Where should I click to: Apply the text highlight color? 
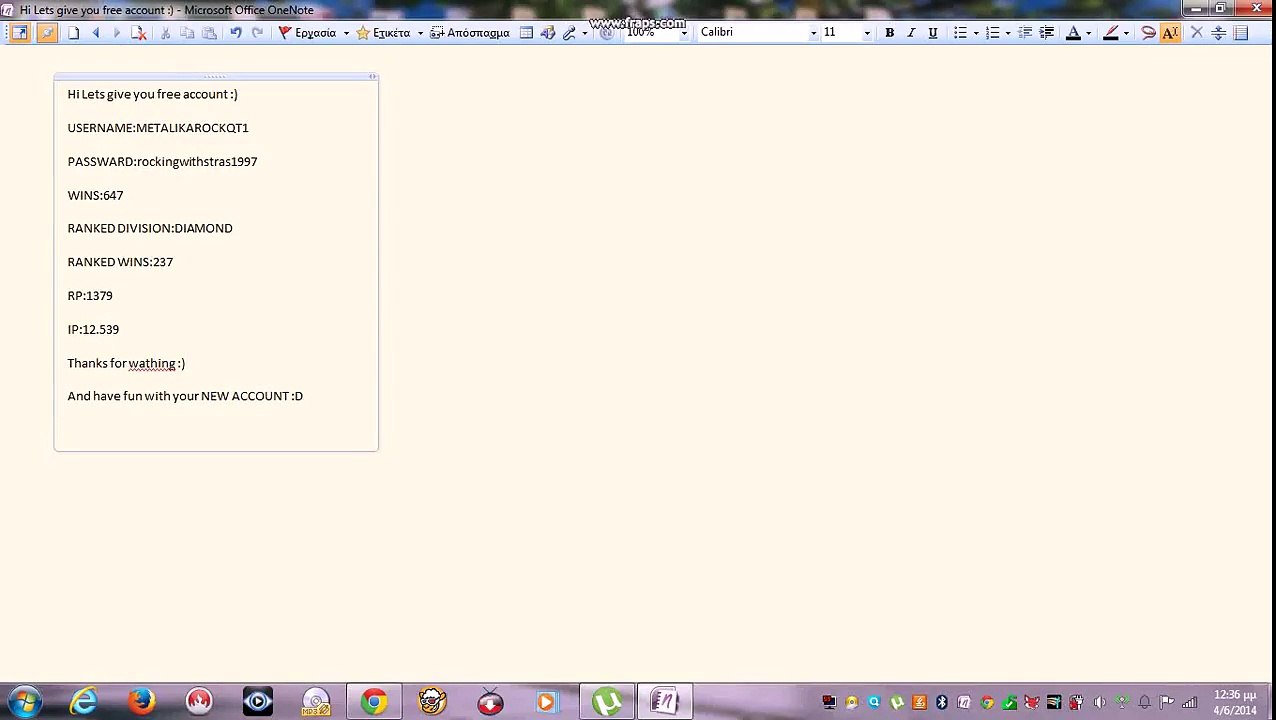tap(1110, 33)
